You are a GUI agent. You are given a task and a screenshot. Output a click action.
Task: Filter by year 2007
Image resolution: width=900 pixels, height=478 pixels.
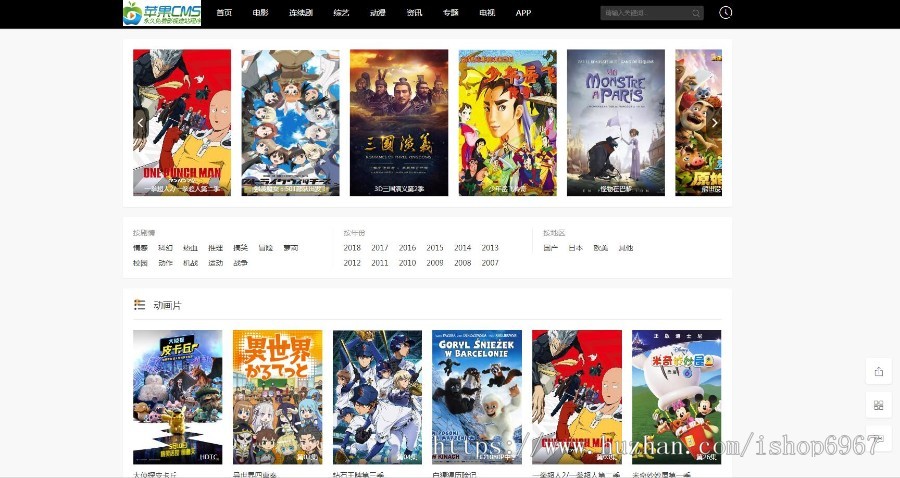pyautogui.click(x=490, y=263)
